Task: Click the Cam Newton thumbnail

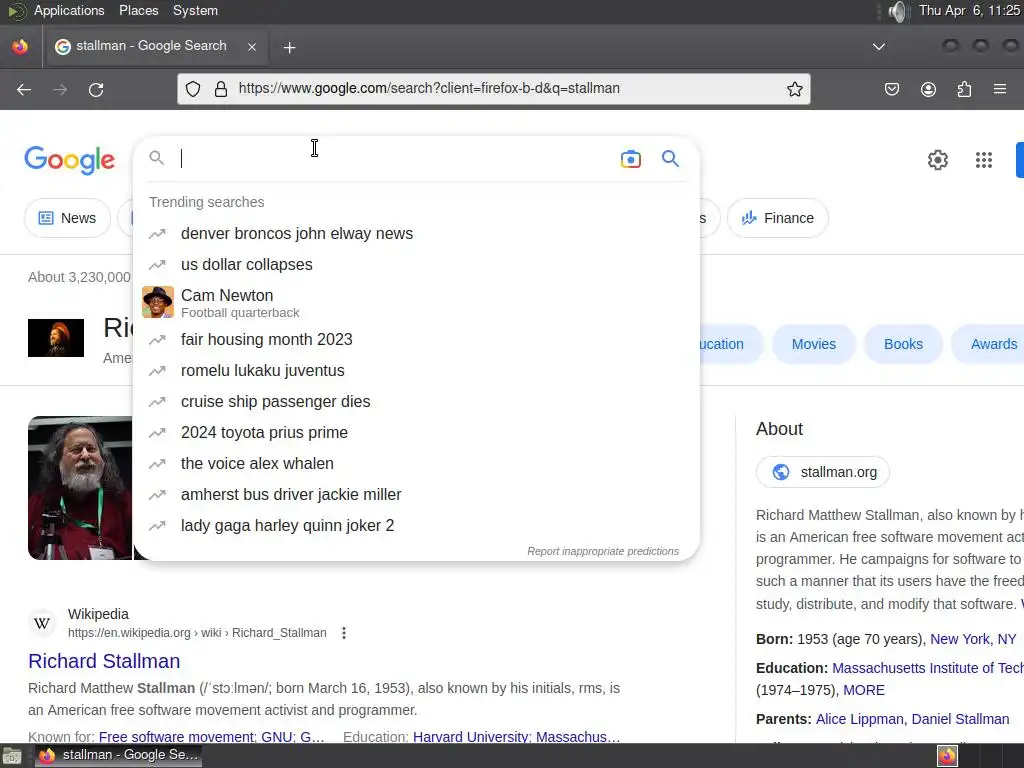Action: pyautogui.click(x=158, y=302)
